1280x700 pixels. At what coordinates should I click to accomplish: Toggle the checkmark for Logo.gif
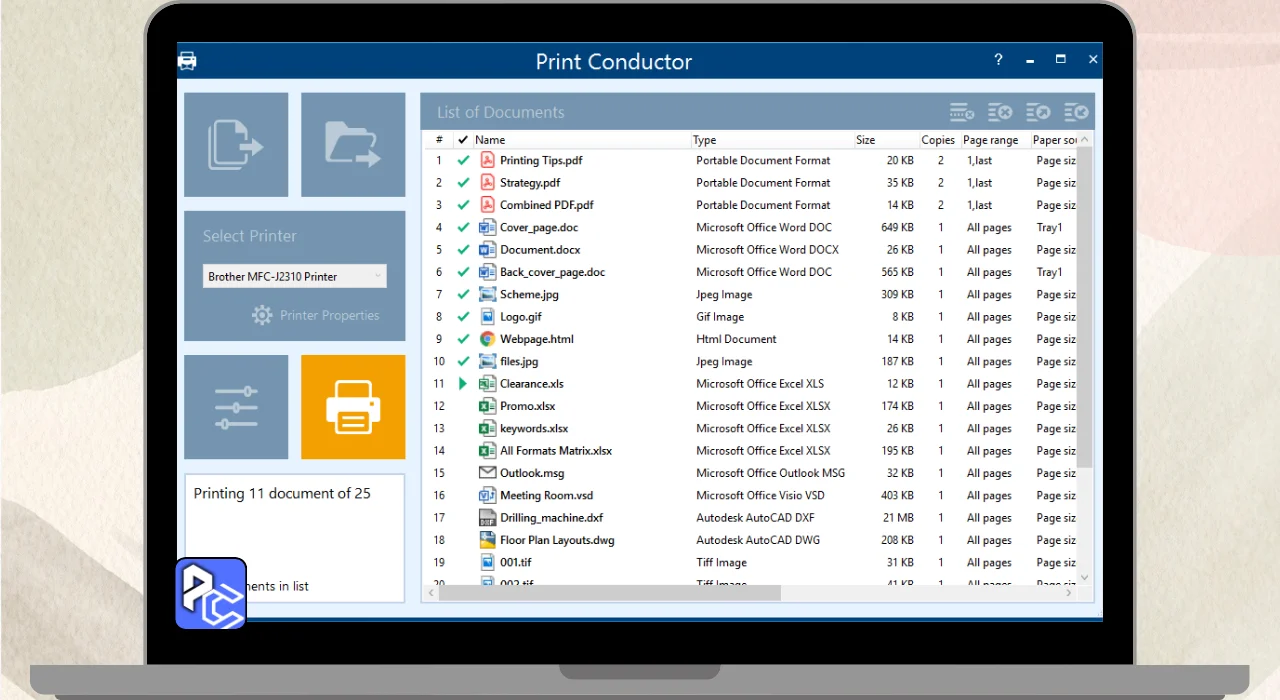point(463,316)
